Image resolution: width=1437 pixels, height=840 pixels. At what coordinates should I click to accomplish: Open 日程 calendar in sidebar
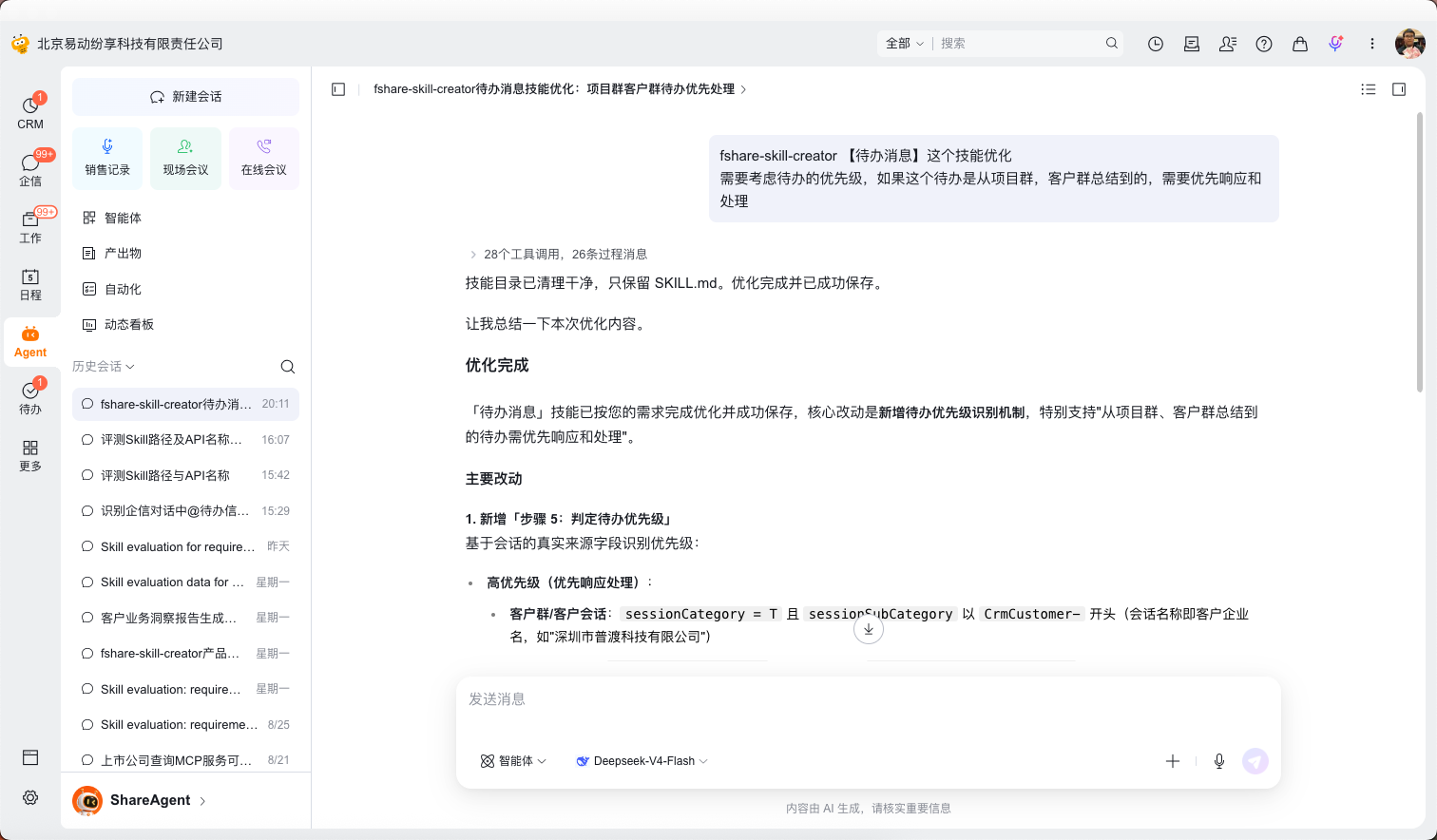coord(30,283)
